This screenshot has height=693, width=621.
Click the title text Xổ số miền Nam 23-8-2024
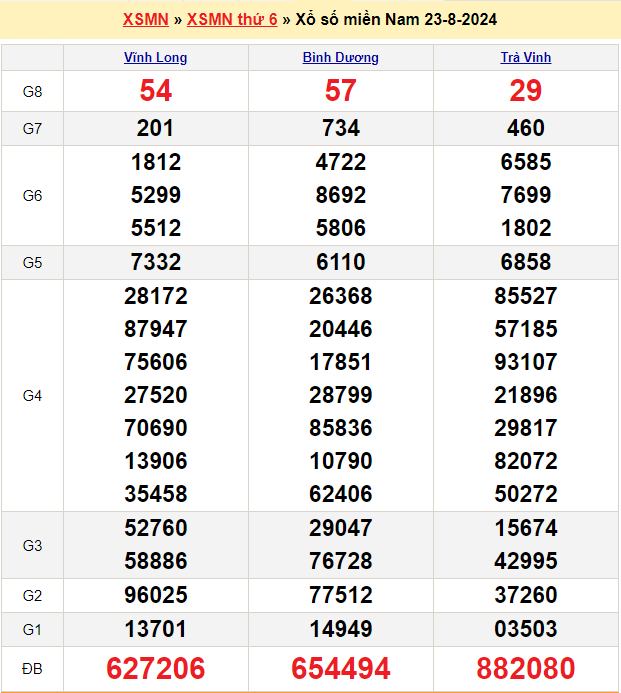pos(397,20)
